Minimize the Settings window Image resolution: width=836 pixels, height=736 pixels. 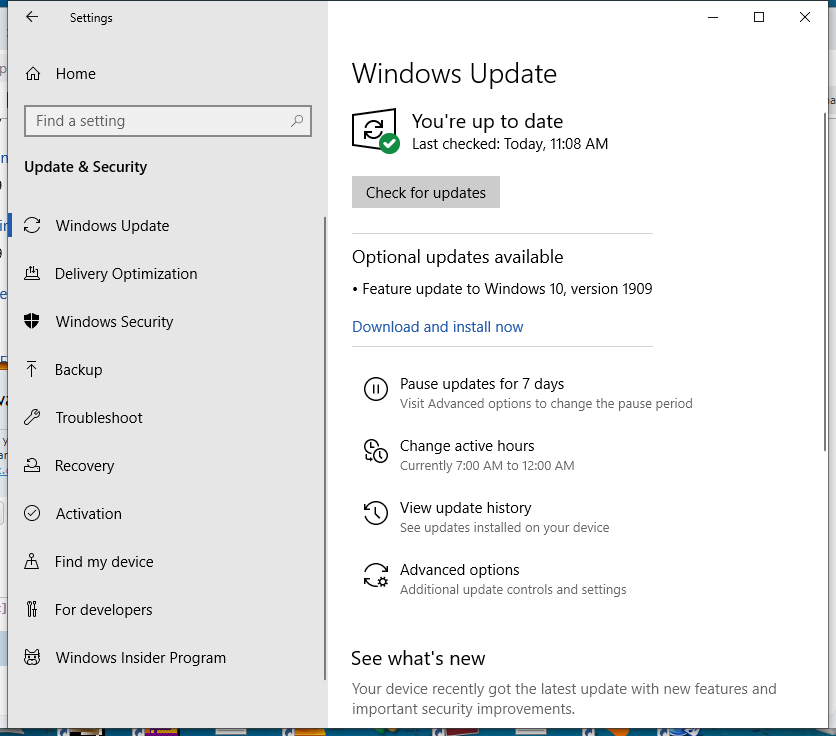tap(713, 17)
